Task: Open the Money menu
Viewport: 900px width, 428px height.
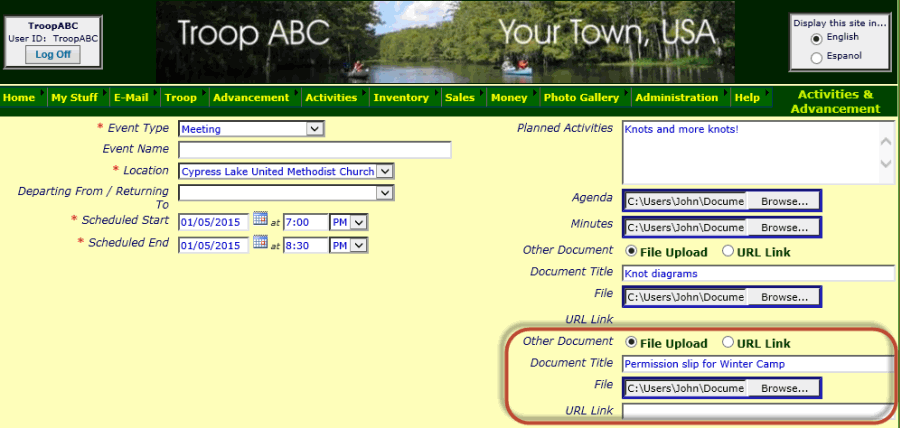Action: pos(509,98)
